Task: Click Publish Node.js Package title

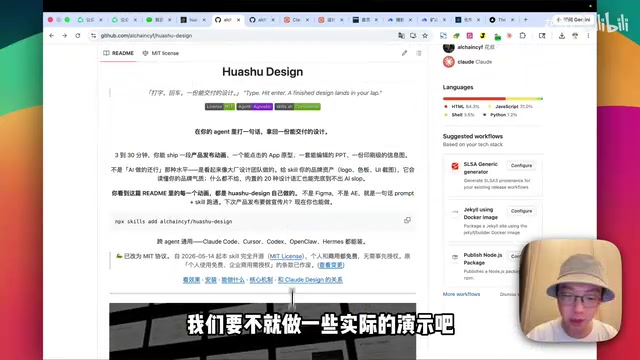Action: 483,259
